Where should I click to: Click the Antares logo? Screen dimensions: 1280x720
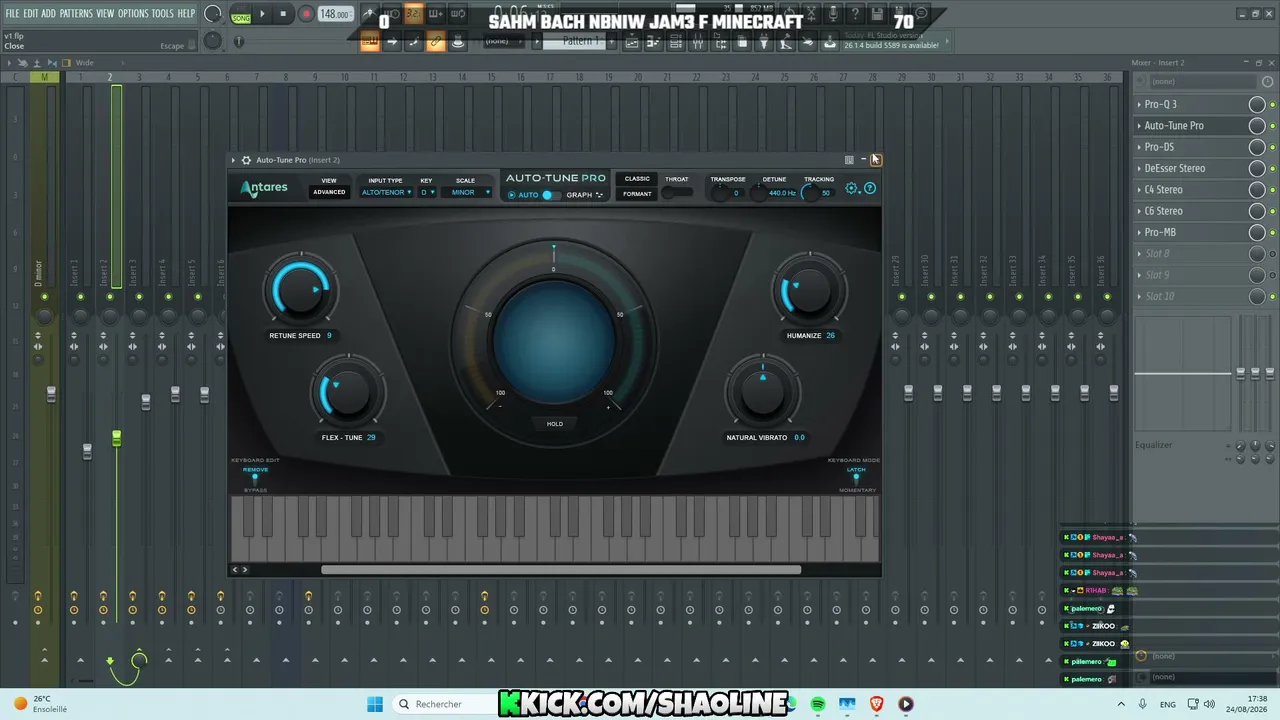(x=264, y=188)
